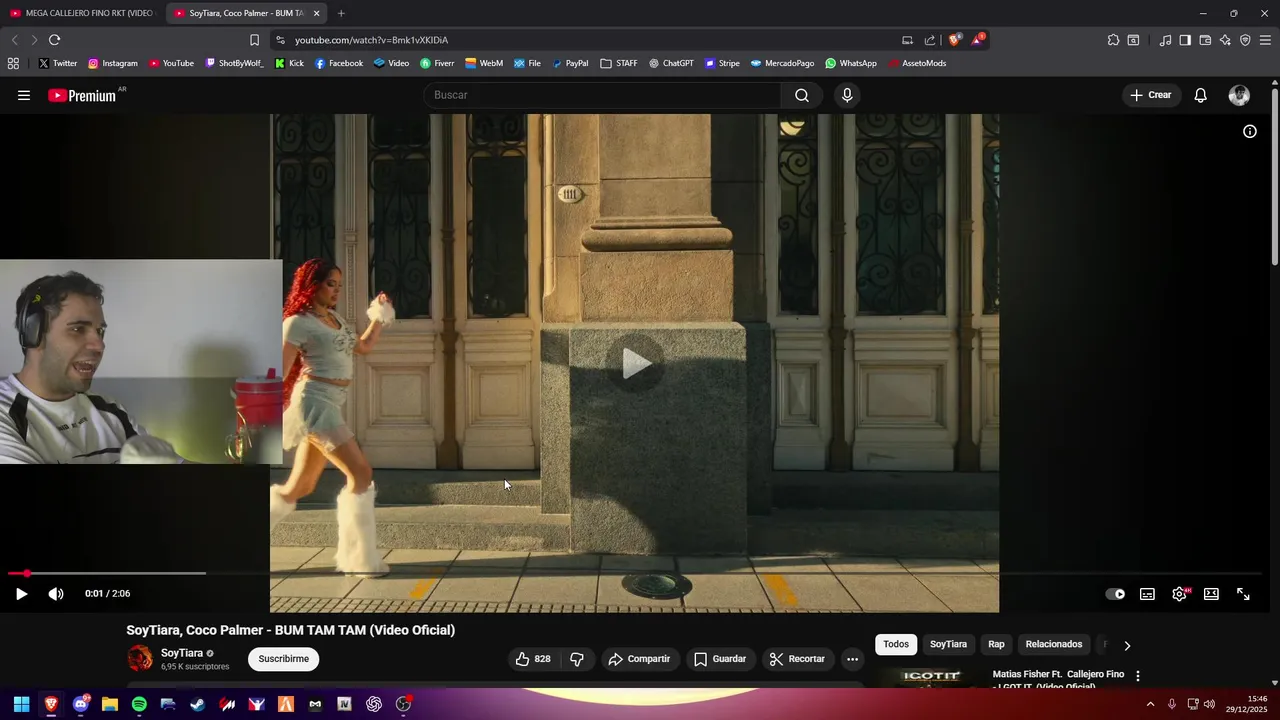Open the account avatar menu
1280x720 pixels.
click(x=1239, y=95)
